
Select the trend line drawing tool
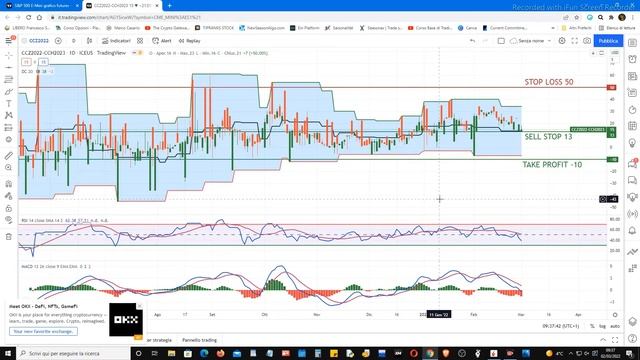[x=9, y=67]
